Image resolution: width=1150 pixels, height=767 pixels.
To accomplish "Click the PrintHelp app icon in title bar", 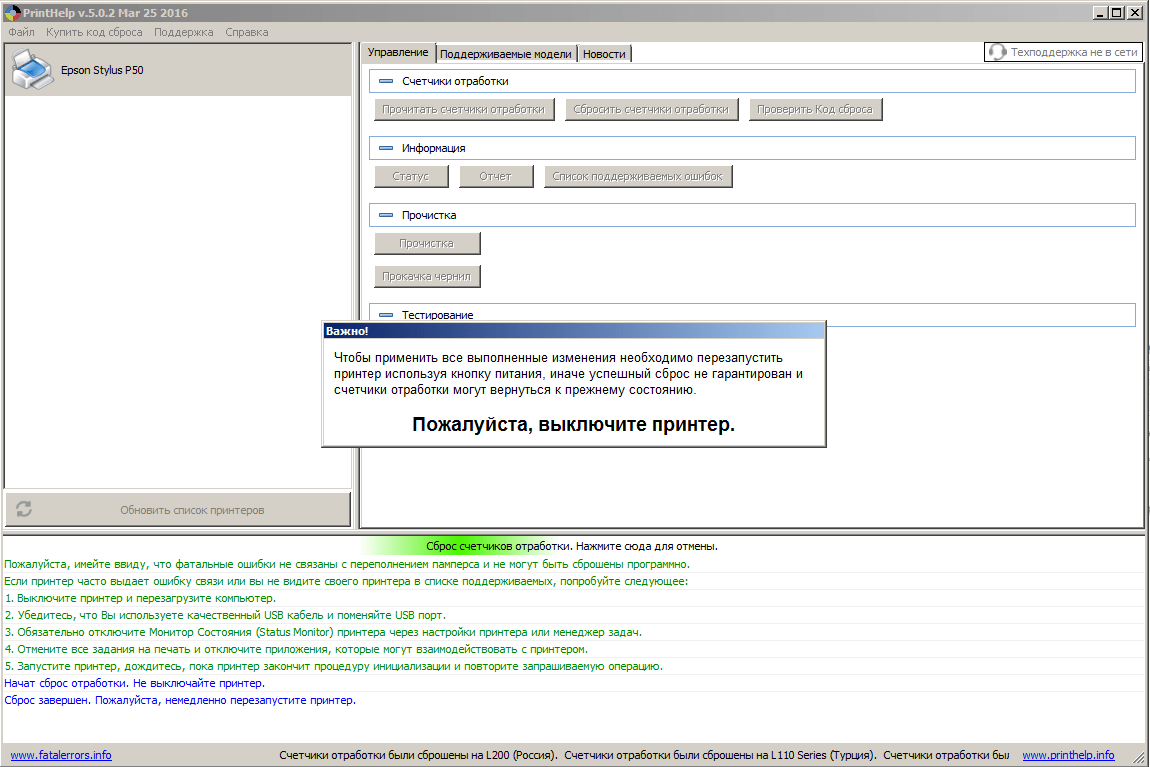I will coord(12,12).
